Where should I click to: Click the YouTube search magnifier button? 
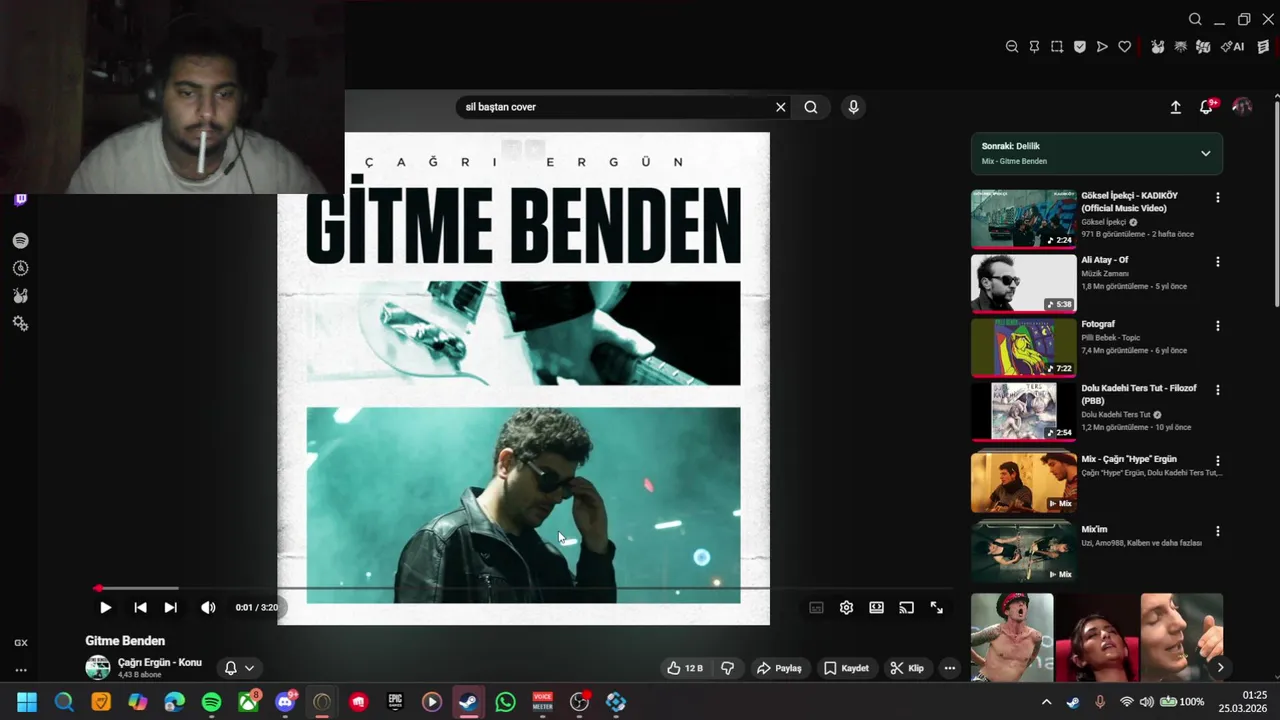811,107
